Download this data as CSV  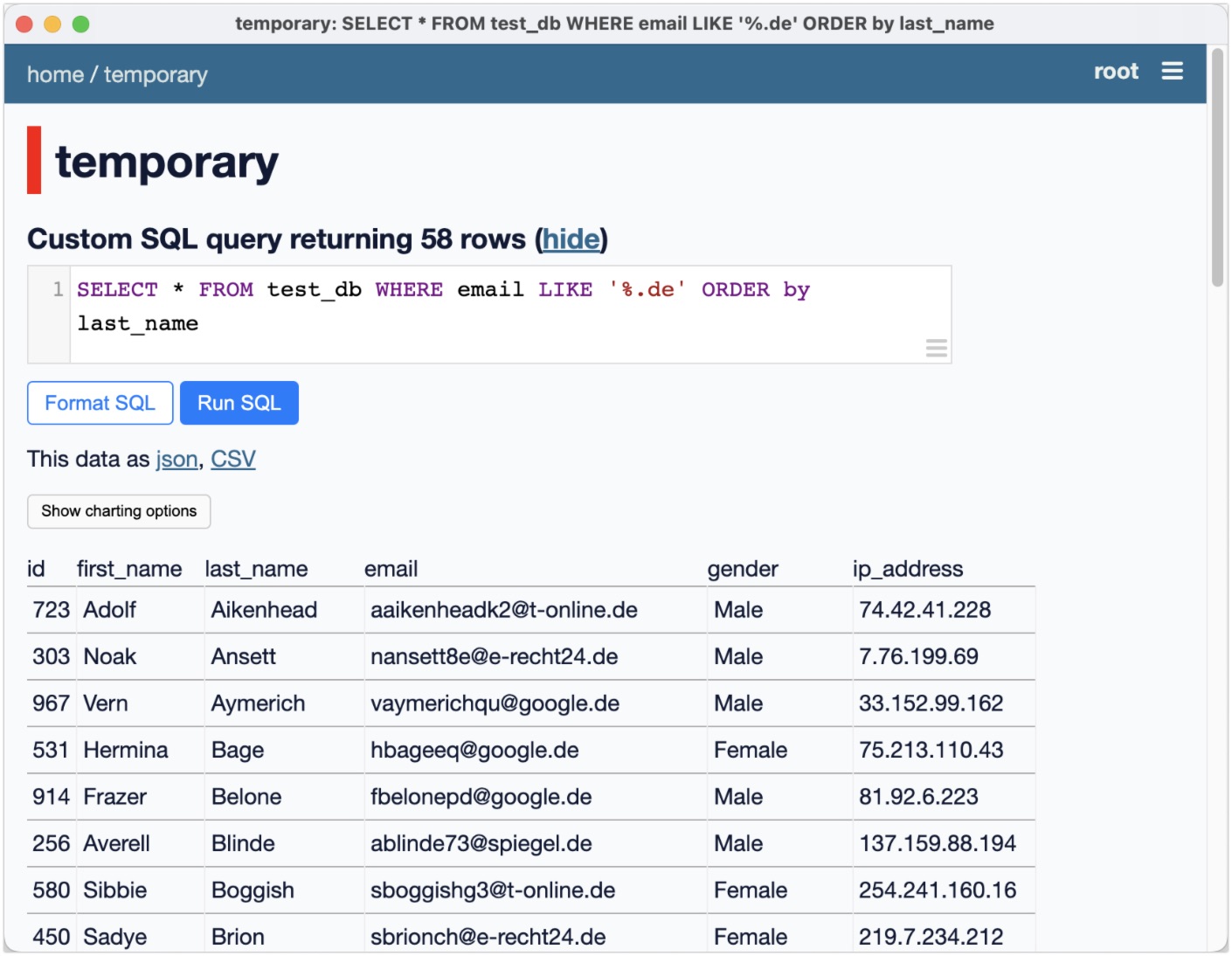click(233, 459)
